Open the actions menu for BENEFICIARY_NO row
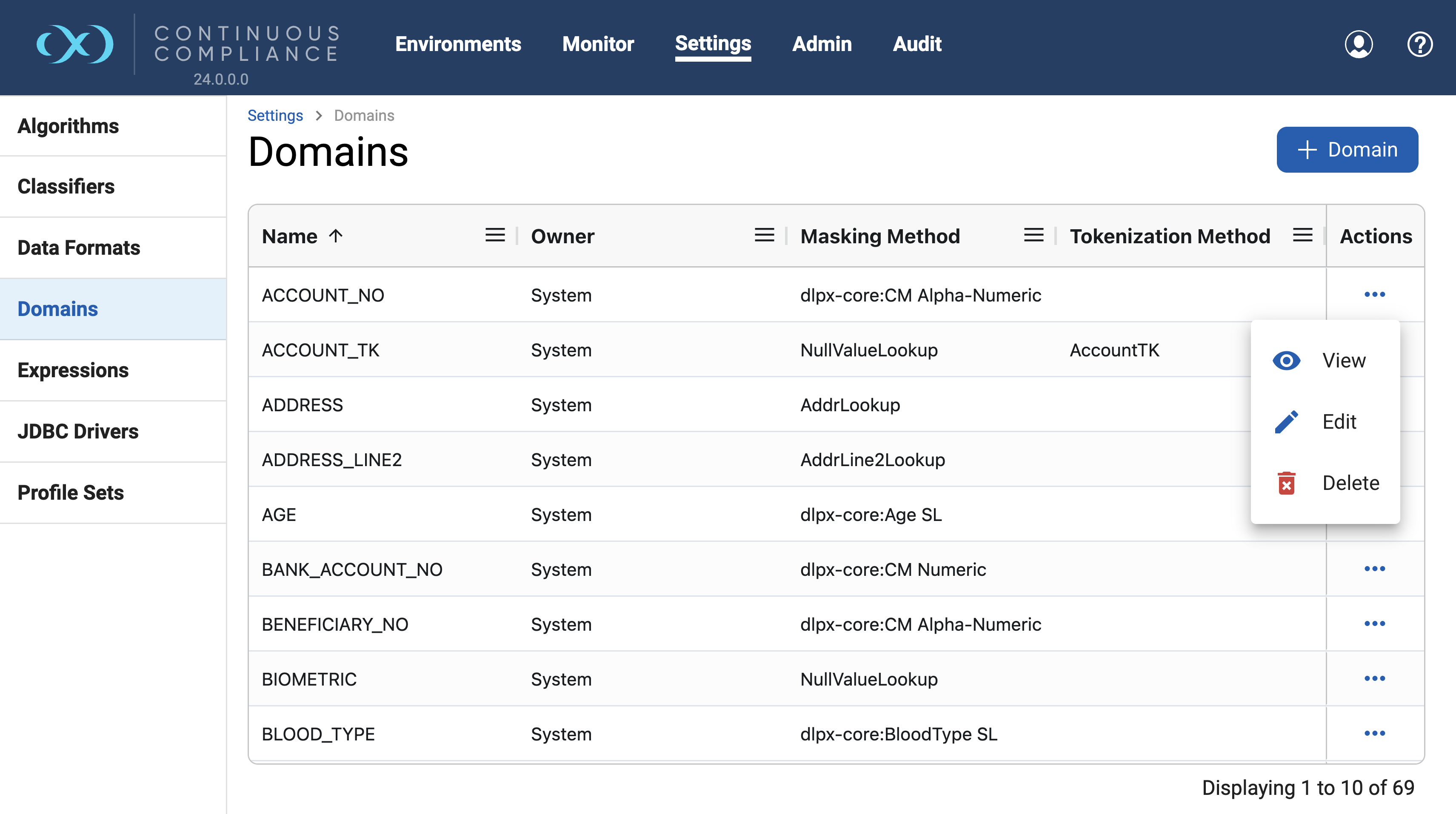This screenshot has width=1456, height=814. 1375,624
